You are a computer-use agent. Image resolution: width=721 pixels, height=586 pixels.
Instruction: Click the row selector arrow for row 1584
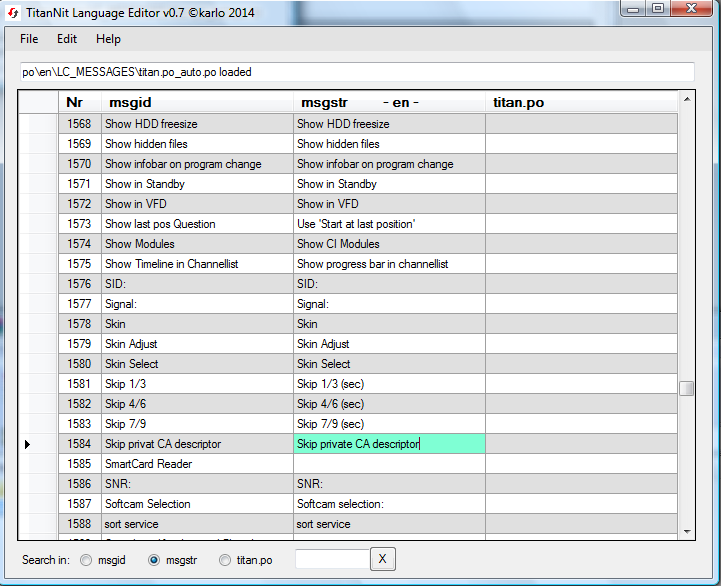click(x=28, y=444)
